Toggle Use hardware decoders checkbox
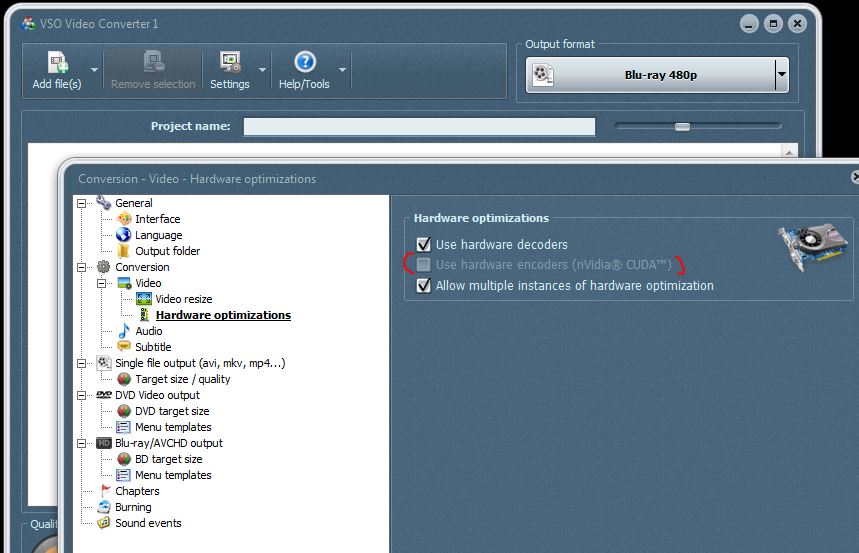The height and width of the screenshot is (553, 859). [423, 244]
